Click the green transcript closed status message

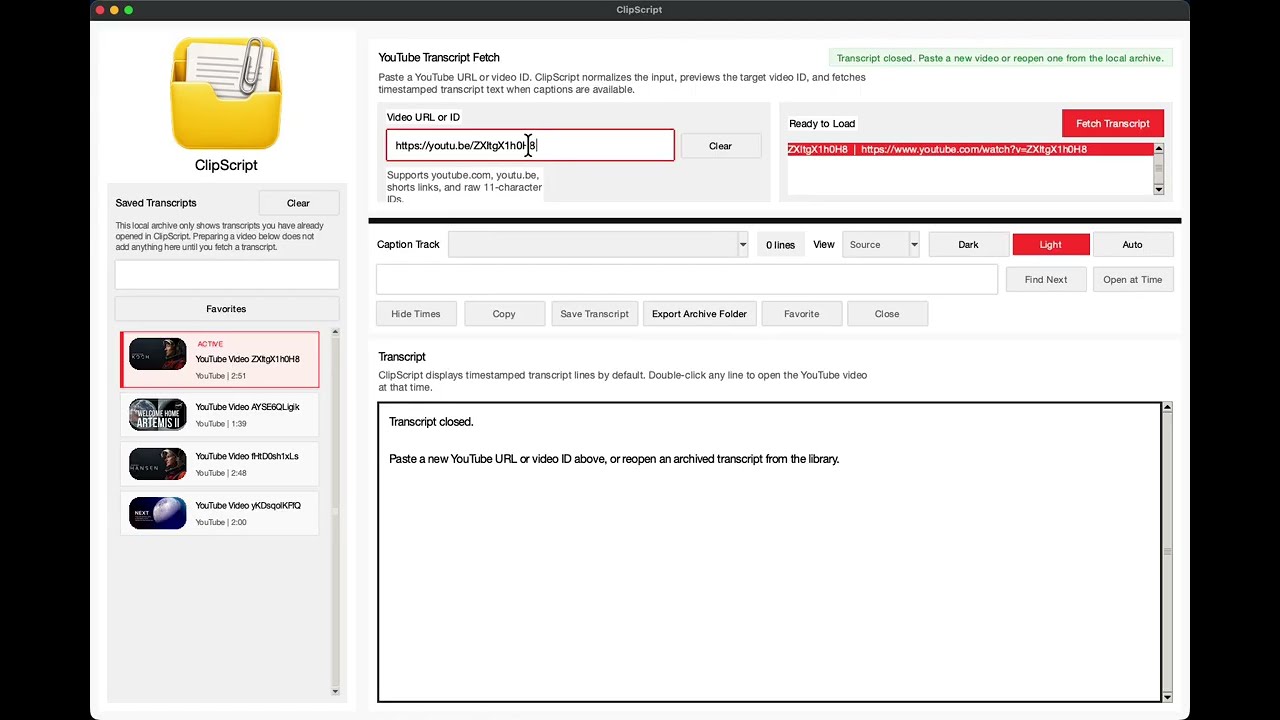click(1000, 58)
